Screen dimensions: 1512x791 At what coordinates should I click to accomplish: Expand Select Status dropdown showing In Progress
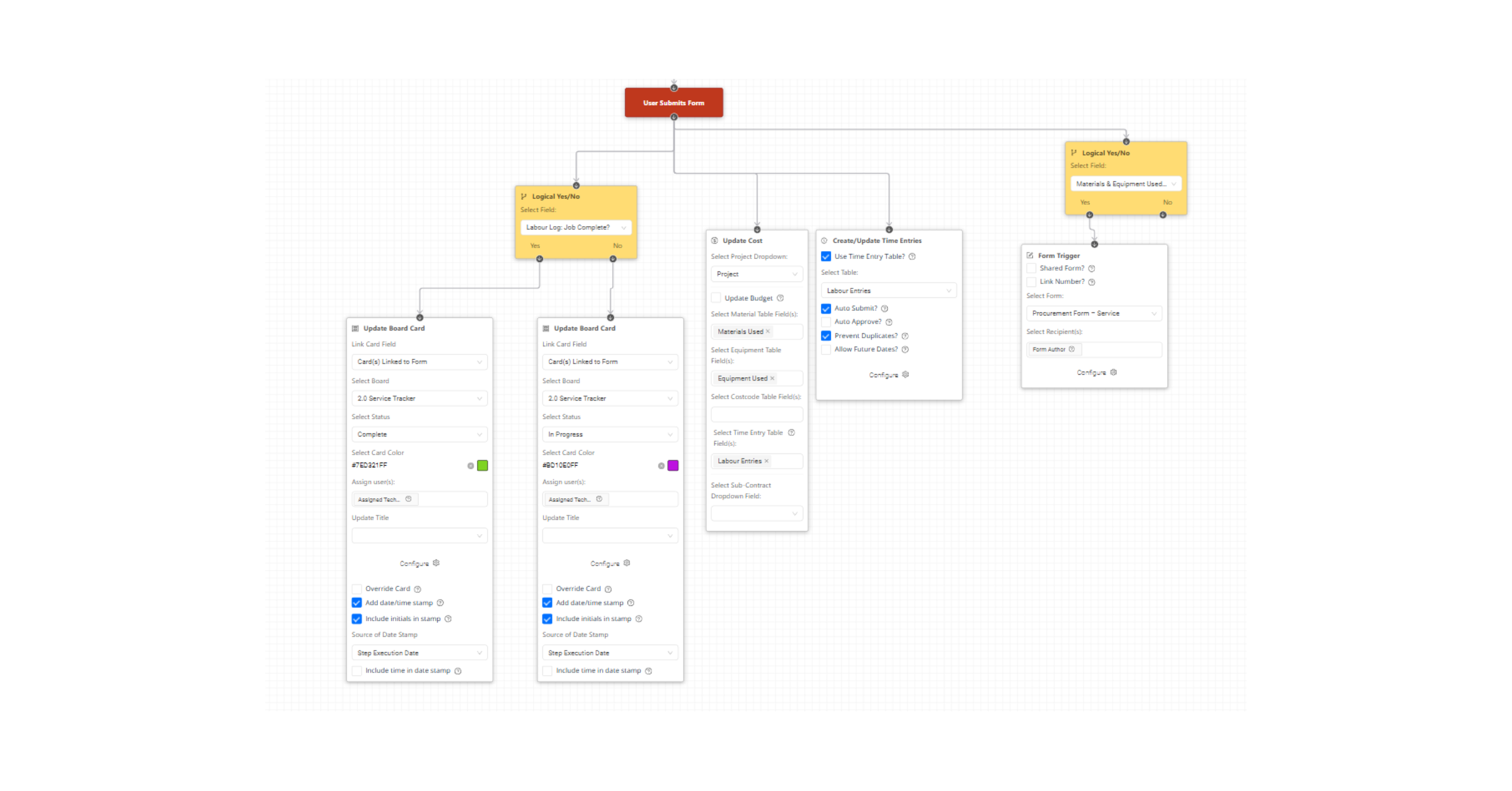[610, 434]
